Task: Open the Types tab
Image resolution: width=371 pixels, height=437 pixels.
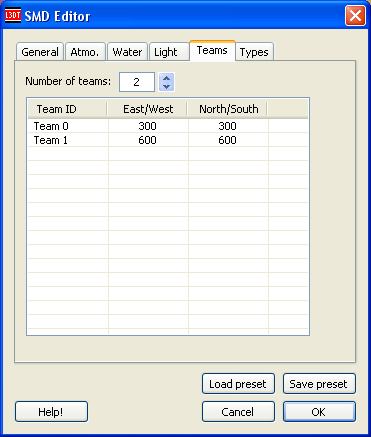Action: 254,52
